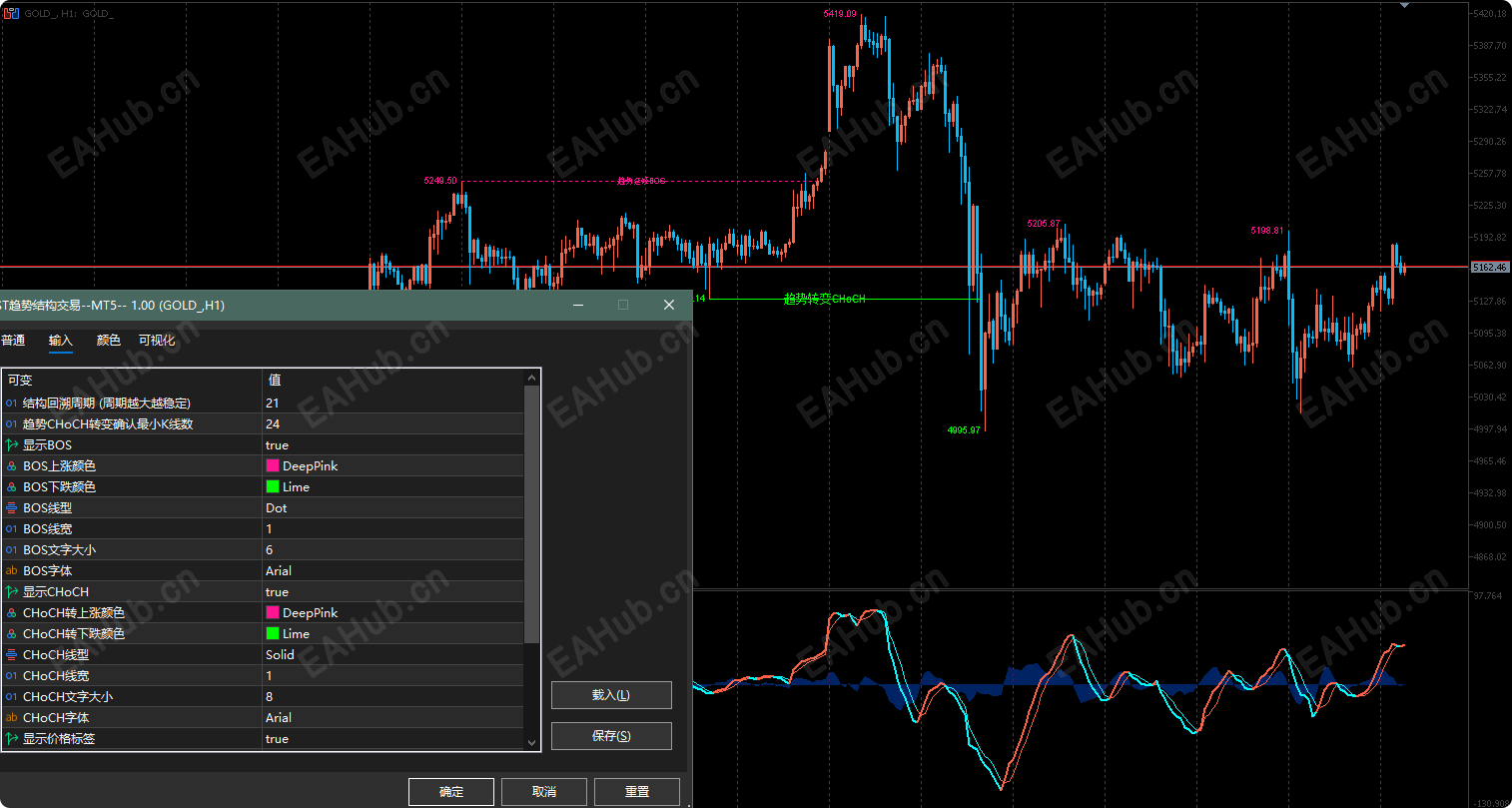
Task: Click the 5198.81 swing high label
Action: click(x=1267, y=231)
